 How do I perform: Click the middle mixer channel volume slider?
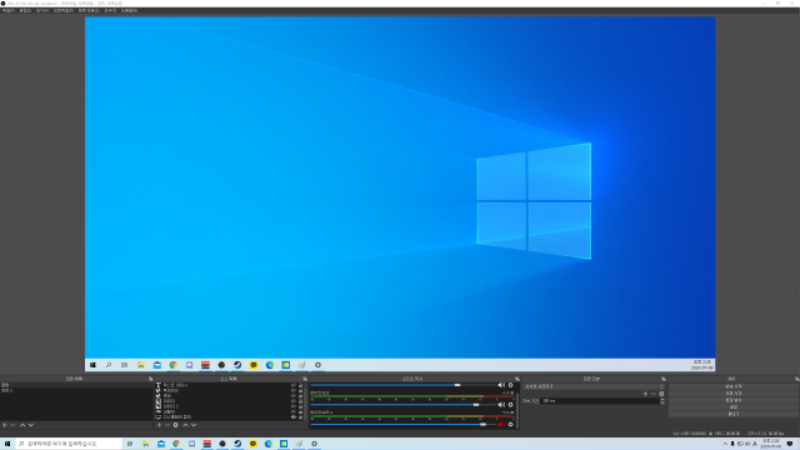point(403,405)
